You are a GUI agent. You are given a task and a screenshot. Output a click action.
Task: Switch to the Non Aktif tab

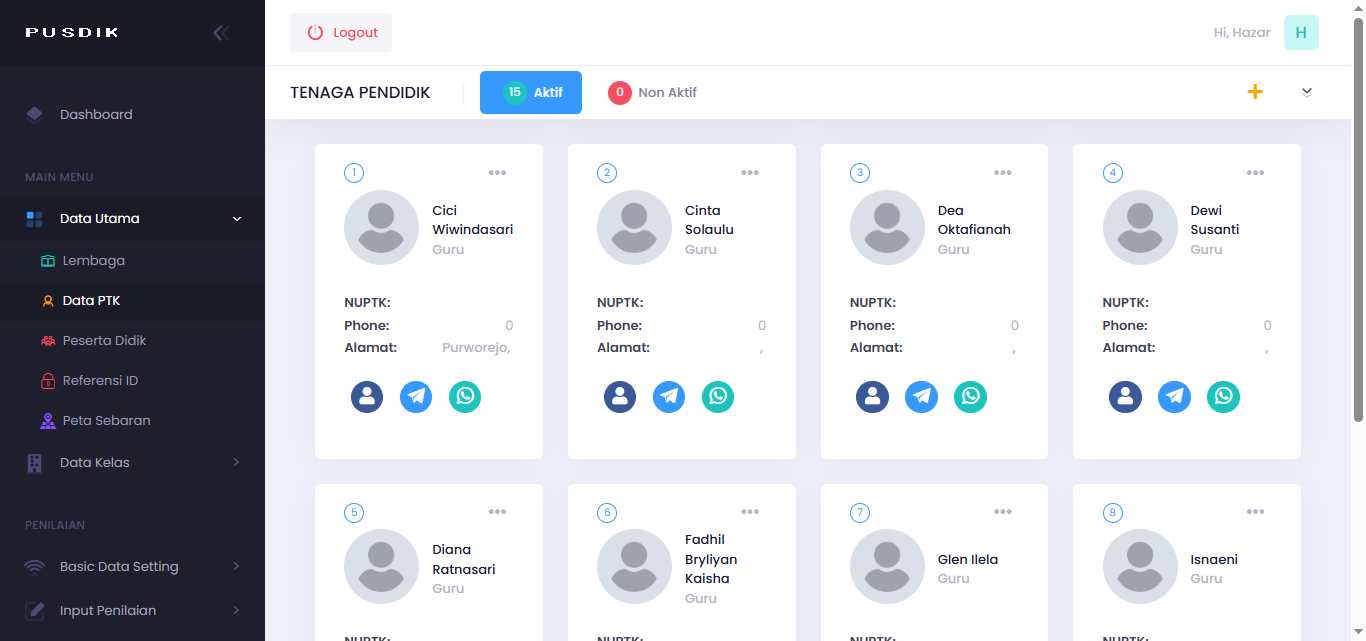652,92
